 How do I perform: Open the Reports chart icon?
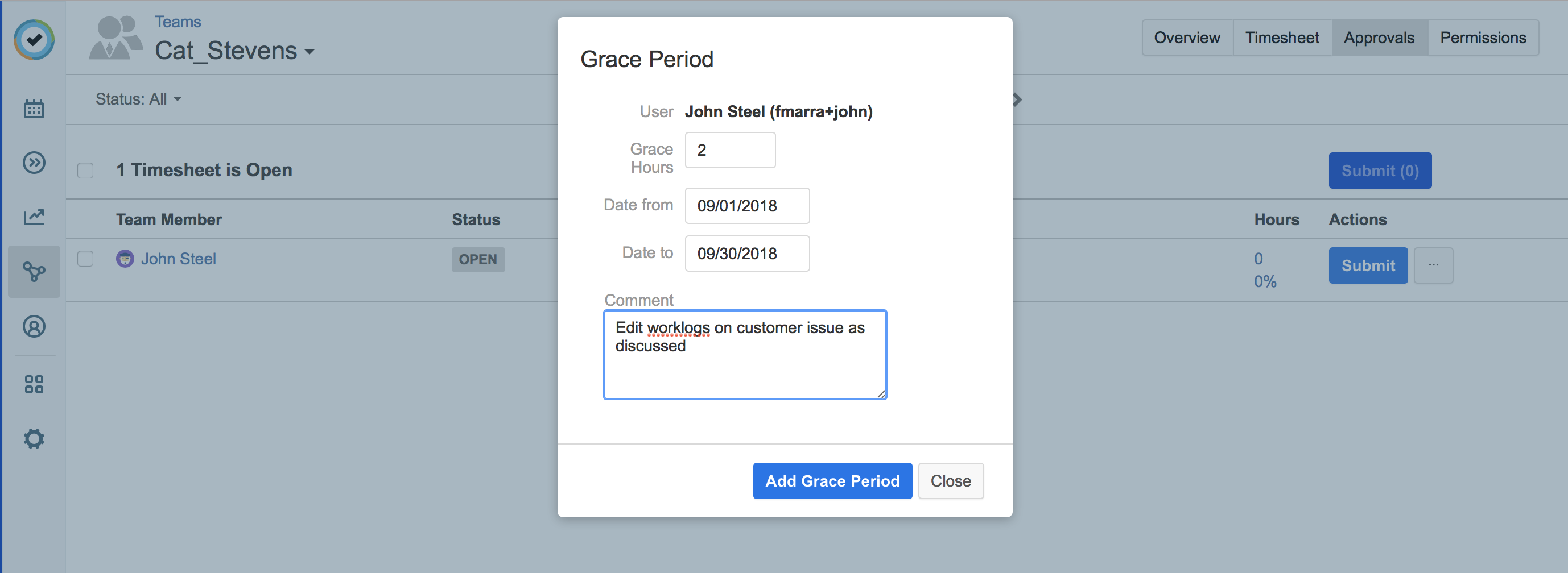34,217
